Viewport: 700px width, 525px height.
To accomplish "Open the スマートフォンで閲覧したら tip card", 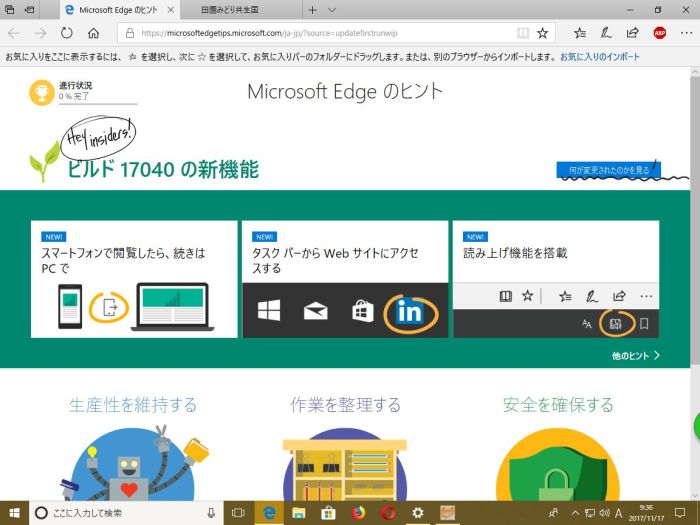I will tap(134, 279).
